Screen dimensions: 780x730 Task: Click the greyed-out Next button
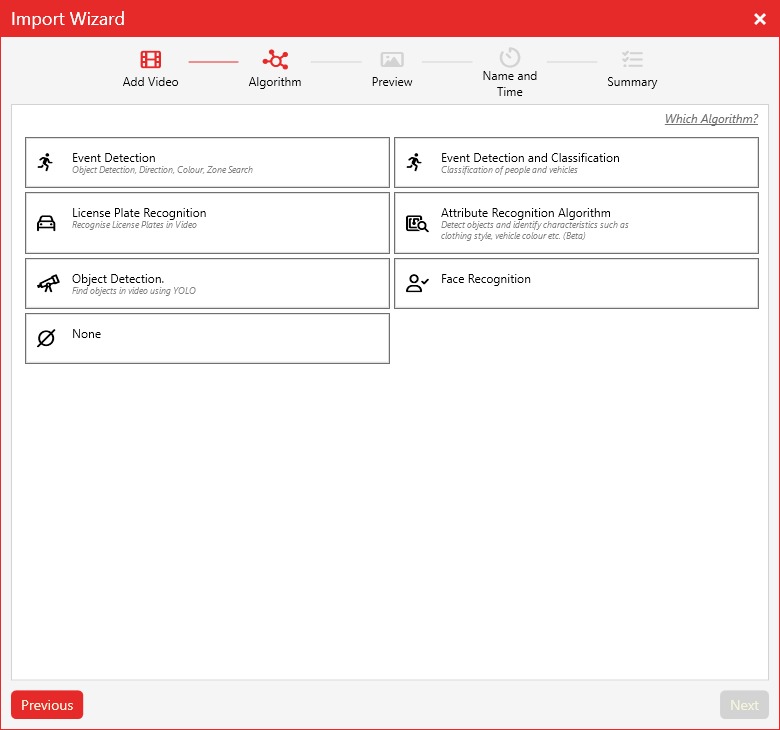point(744,705)
